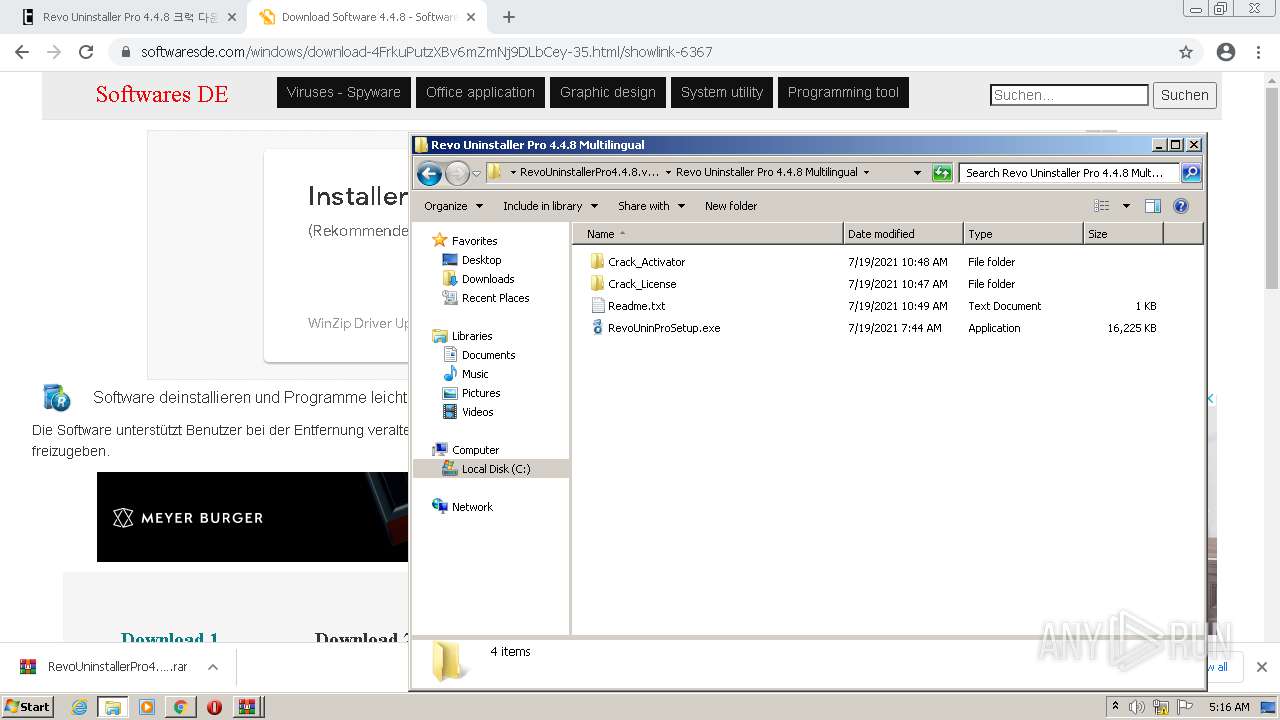1280x720 pixels.
Task: Open Explorer help icon
Action: tap(1181, 206)
